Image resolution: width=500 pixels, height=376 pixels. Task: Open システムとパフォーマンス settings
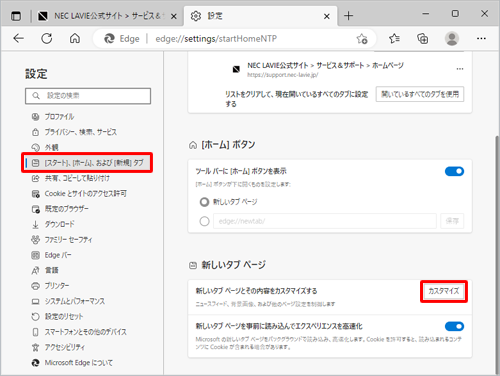(x=68, y=301)
